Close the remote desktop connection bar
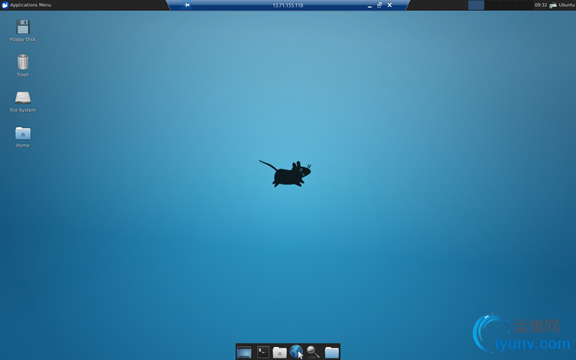 coord(390,5)
